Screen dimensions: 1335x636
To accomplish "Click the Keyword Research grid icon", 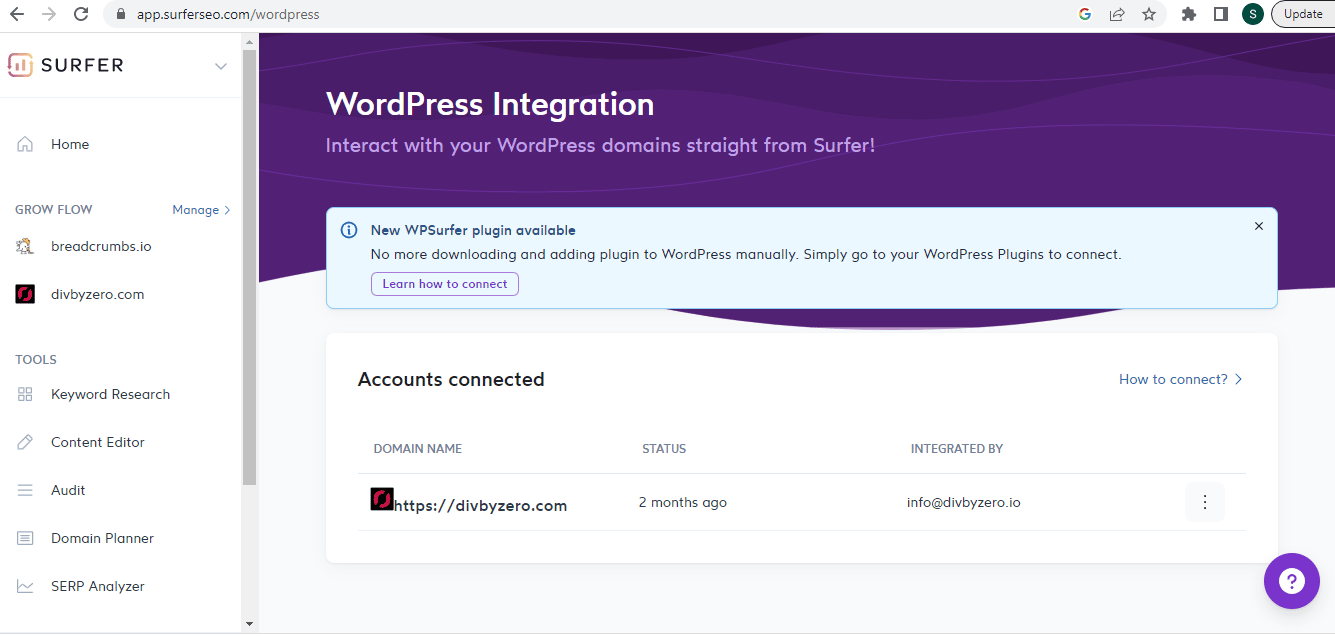I will click(x=25, y=394).
